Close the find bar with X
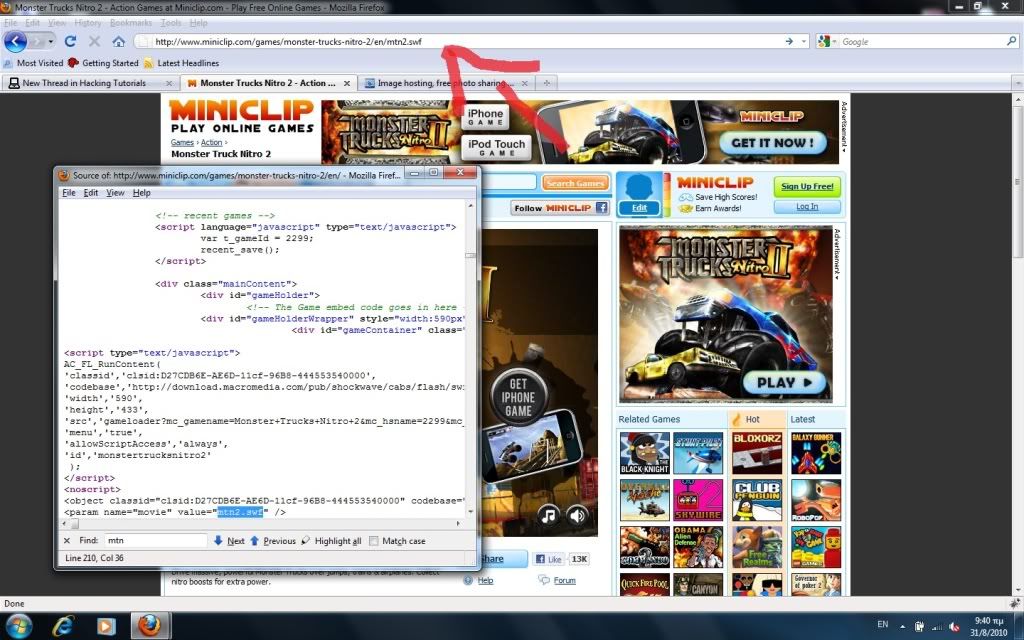 [67, 541]
